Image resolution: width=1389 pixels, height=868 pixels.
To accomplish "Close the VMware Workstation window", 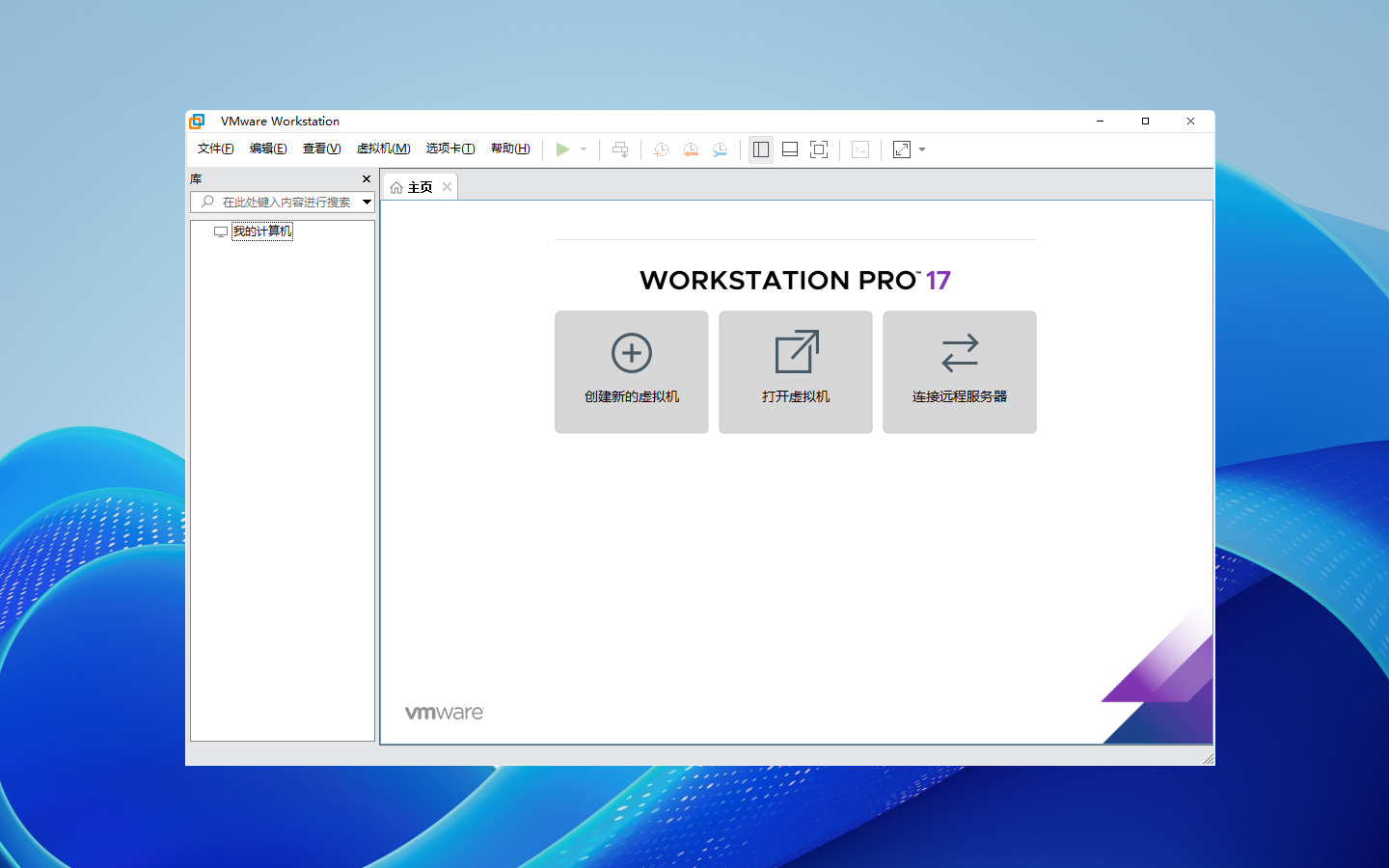I will pos(1190,122).
